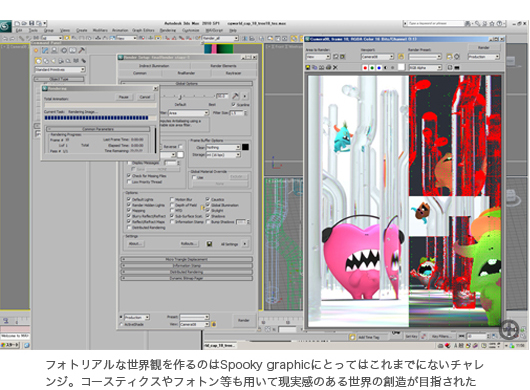The image size is (530, 390).
Task: Open Render Setup icon in frame window
Action: click(x=450, y=56)
